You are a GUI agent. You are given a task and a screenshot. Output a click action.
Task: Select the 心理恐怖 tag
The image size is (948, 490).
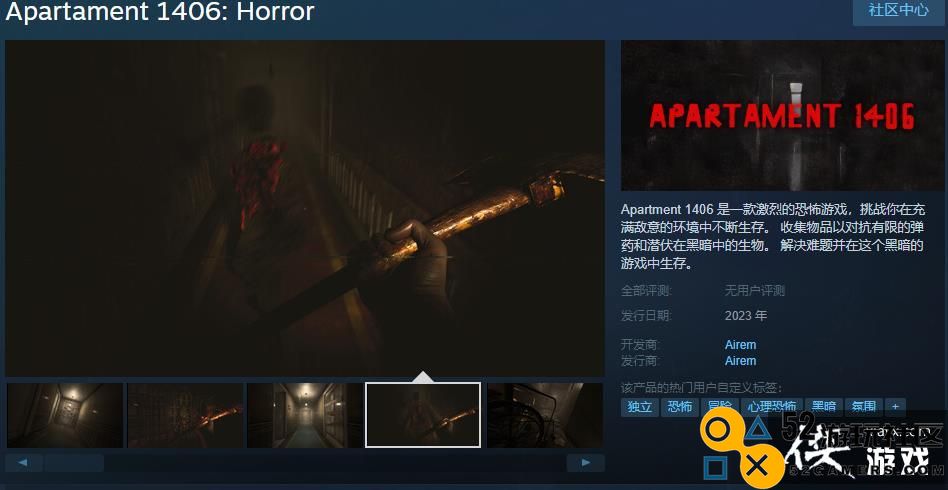click(771, 407)
